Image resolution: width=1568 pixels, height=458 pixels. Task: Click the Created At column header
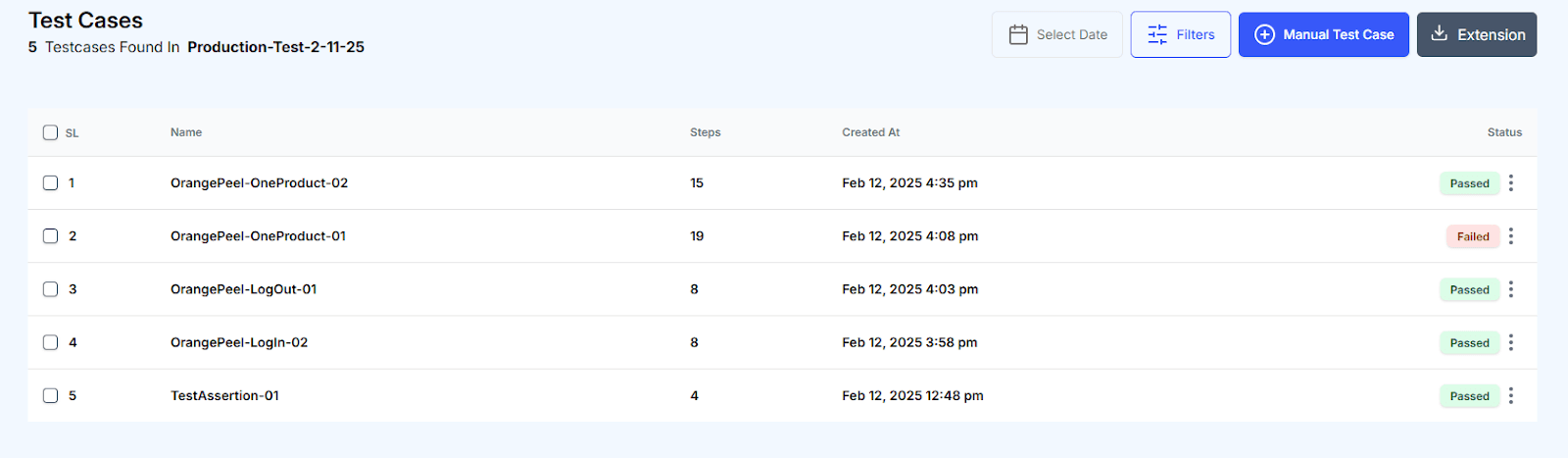[870, 132]
